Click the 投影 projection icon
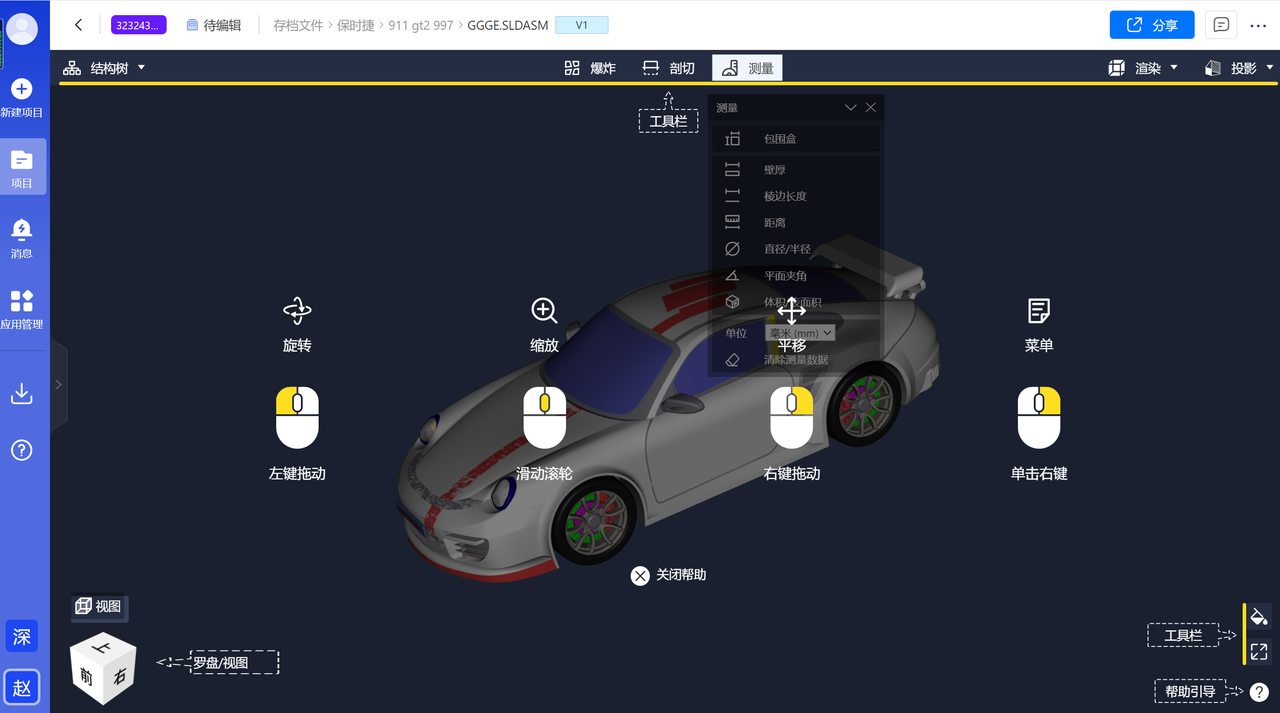The width and height of the screenshot is (1280, 713). point(1213,68)
